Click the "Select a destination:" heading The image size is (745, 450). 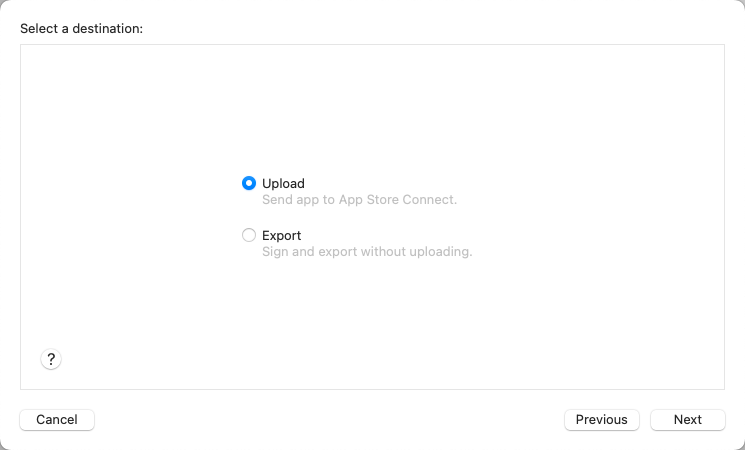81,29
